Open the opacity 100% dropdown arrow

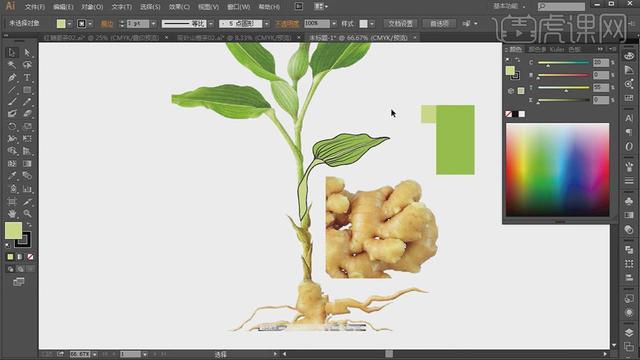pos(334,24)
